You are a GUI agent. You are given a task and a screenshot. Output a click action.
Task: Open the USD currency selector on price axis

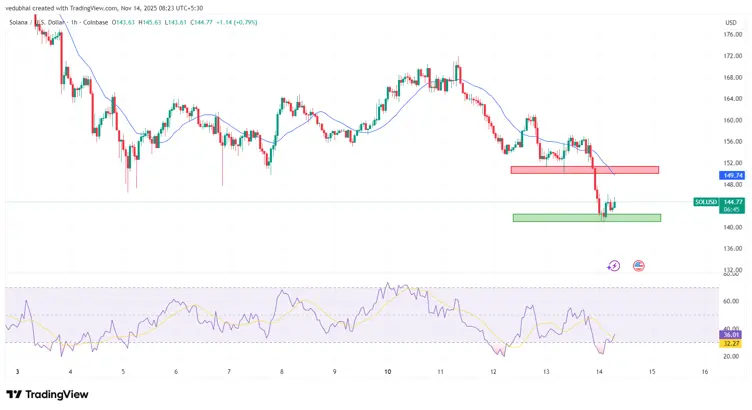730,21
